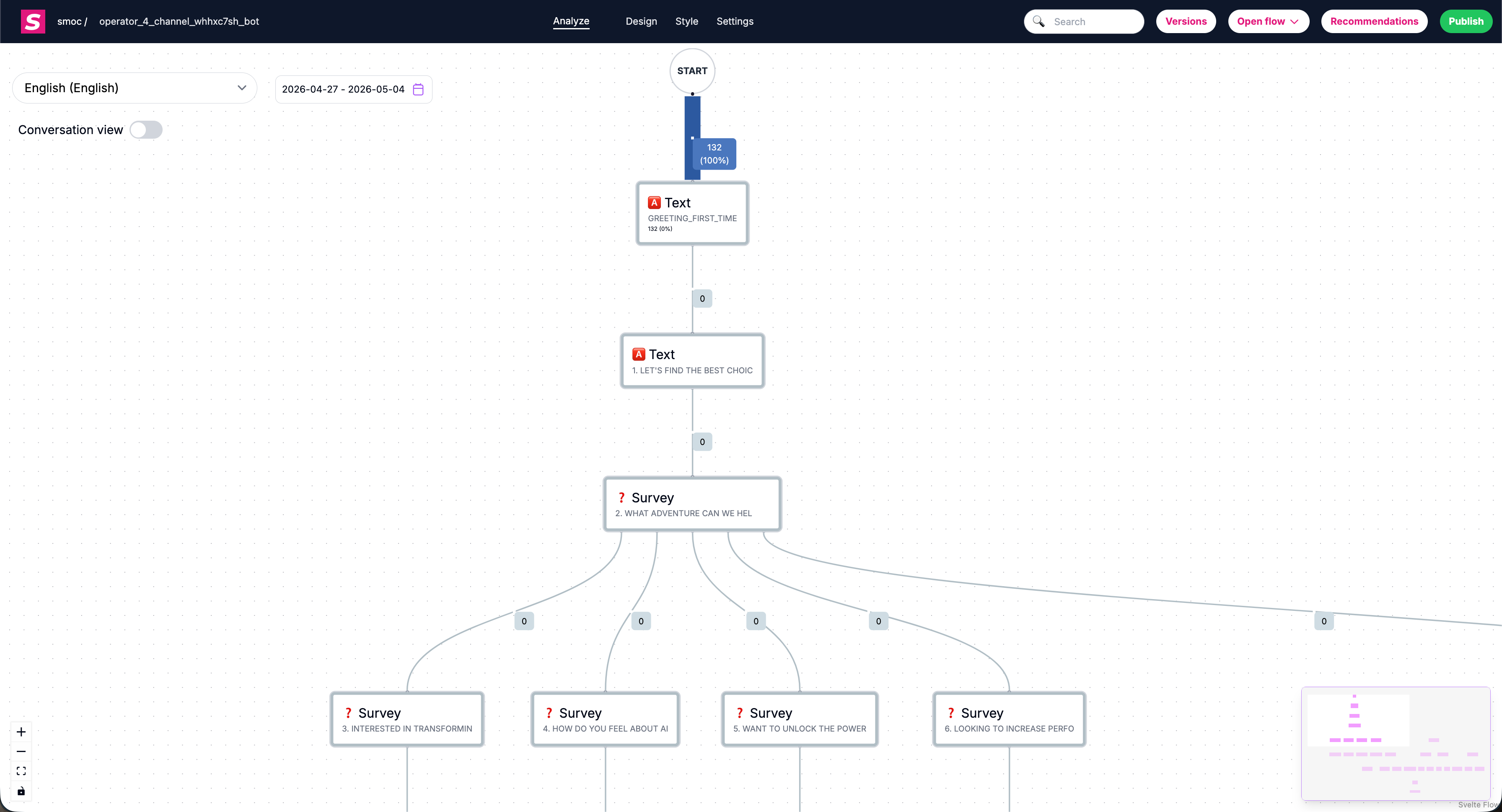Screen dimensions: 1502x812
Task: Click the GREETING_FIRST_TIME Text node icon
Action: [x=654, y=203]
